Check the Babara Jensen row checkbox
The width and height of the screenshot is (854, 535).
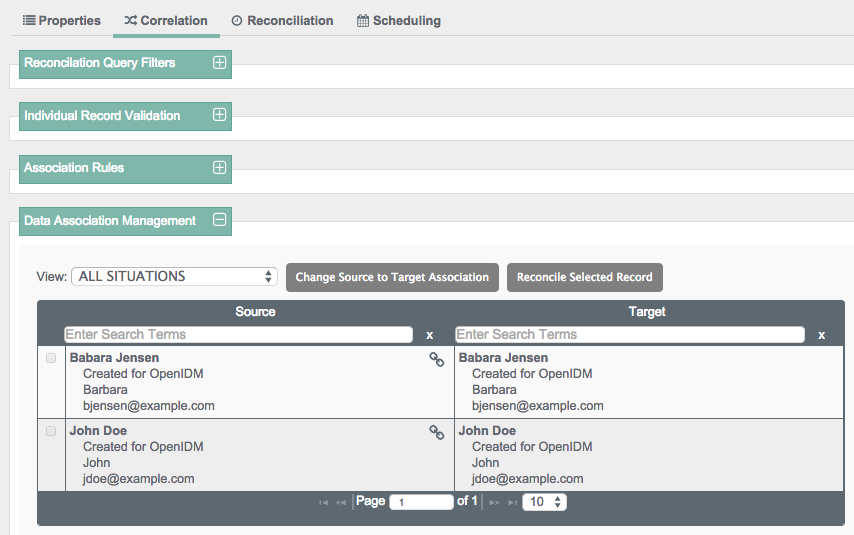coord(51,358)
